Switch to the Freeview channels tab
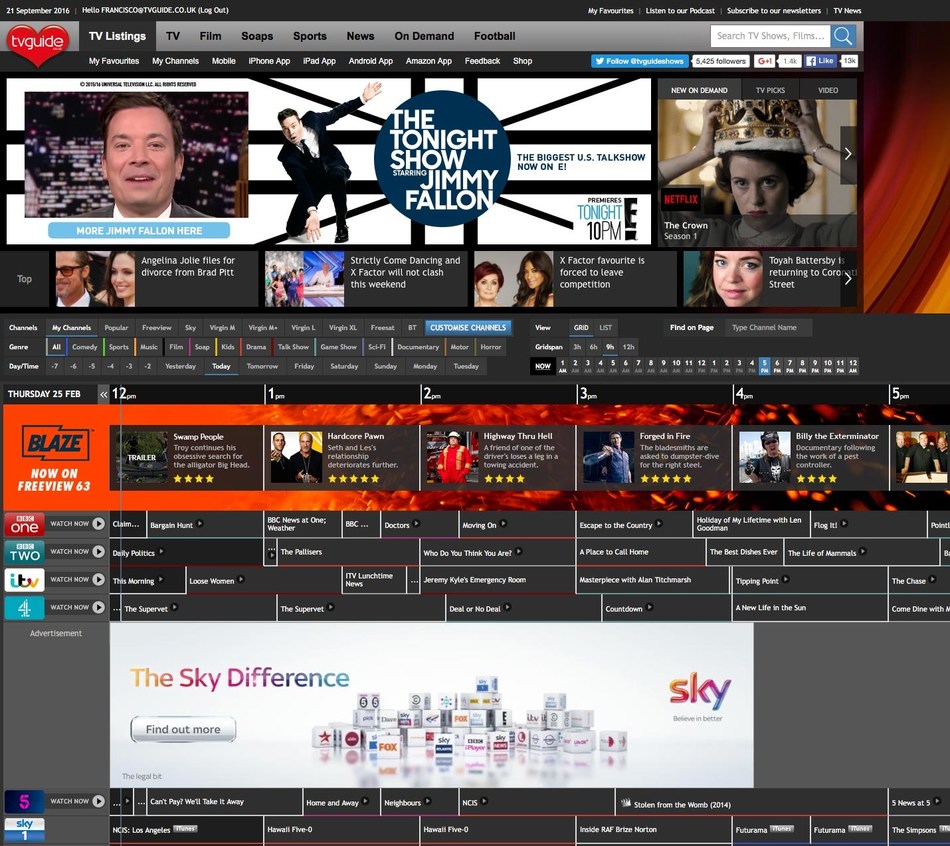This screenshot has width=950, height=846. [160, 327]
